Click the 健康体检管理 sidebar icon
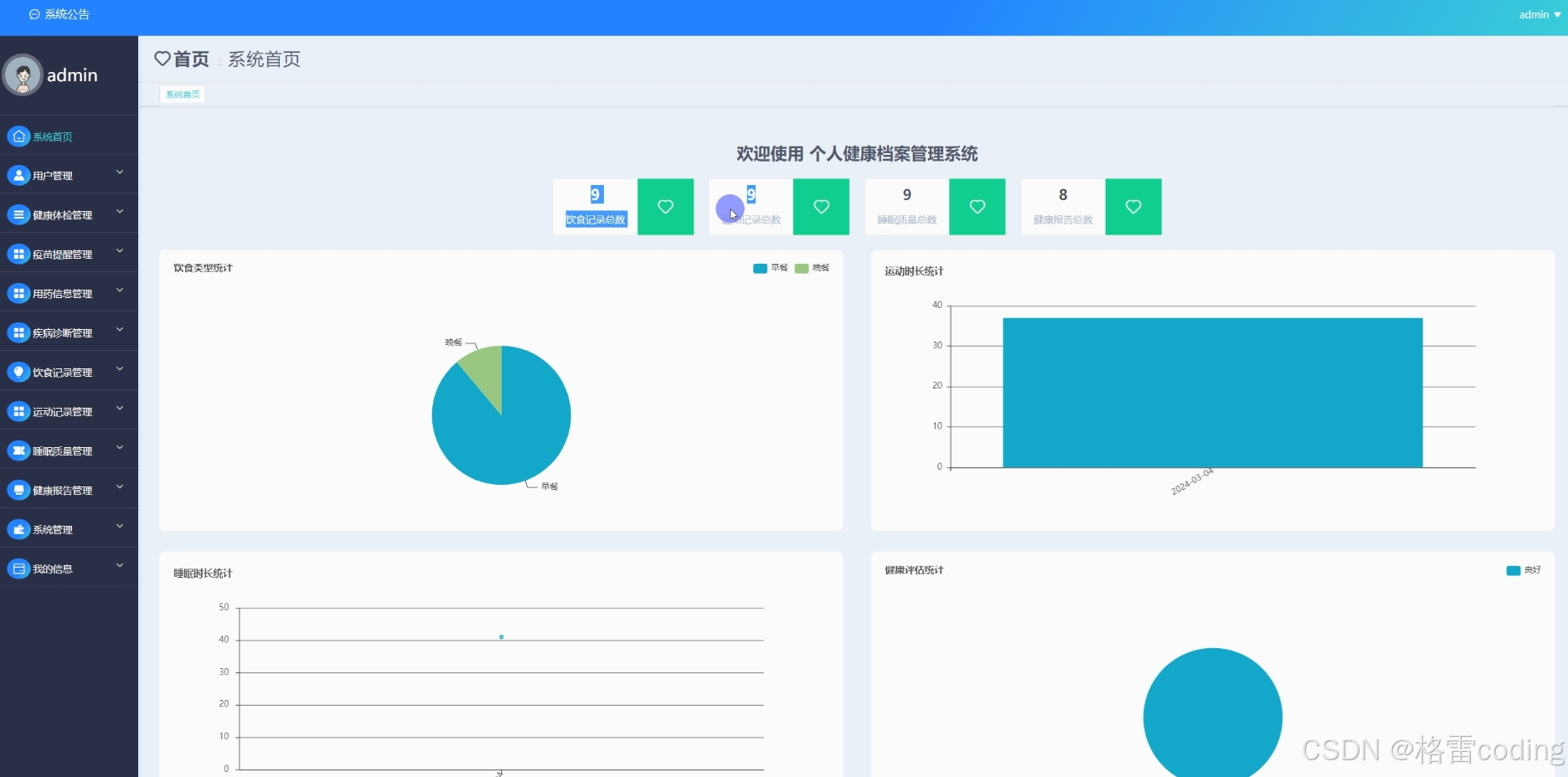Image resolution: width=1568 pixels, height=777 pixels. (18, 214)
